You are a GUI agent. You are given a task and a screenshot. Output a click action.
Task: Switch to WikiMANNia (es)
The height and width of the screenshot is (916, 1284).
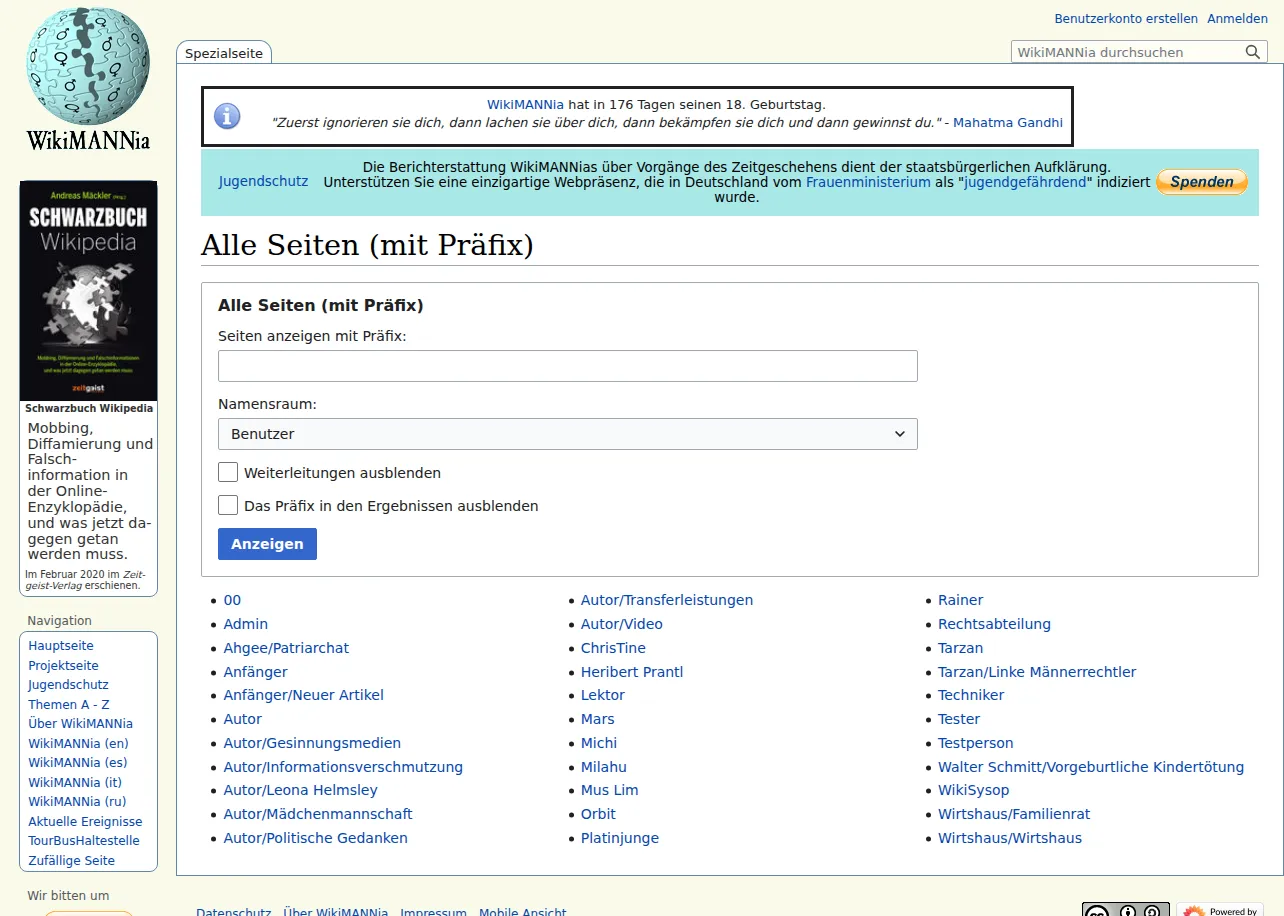78,763
